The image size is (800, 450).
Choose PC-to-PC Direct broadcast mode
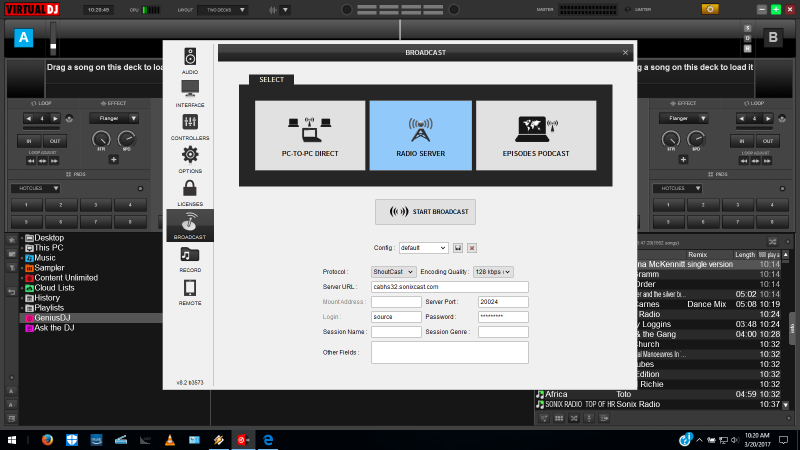tap(310, 135)
